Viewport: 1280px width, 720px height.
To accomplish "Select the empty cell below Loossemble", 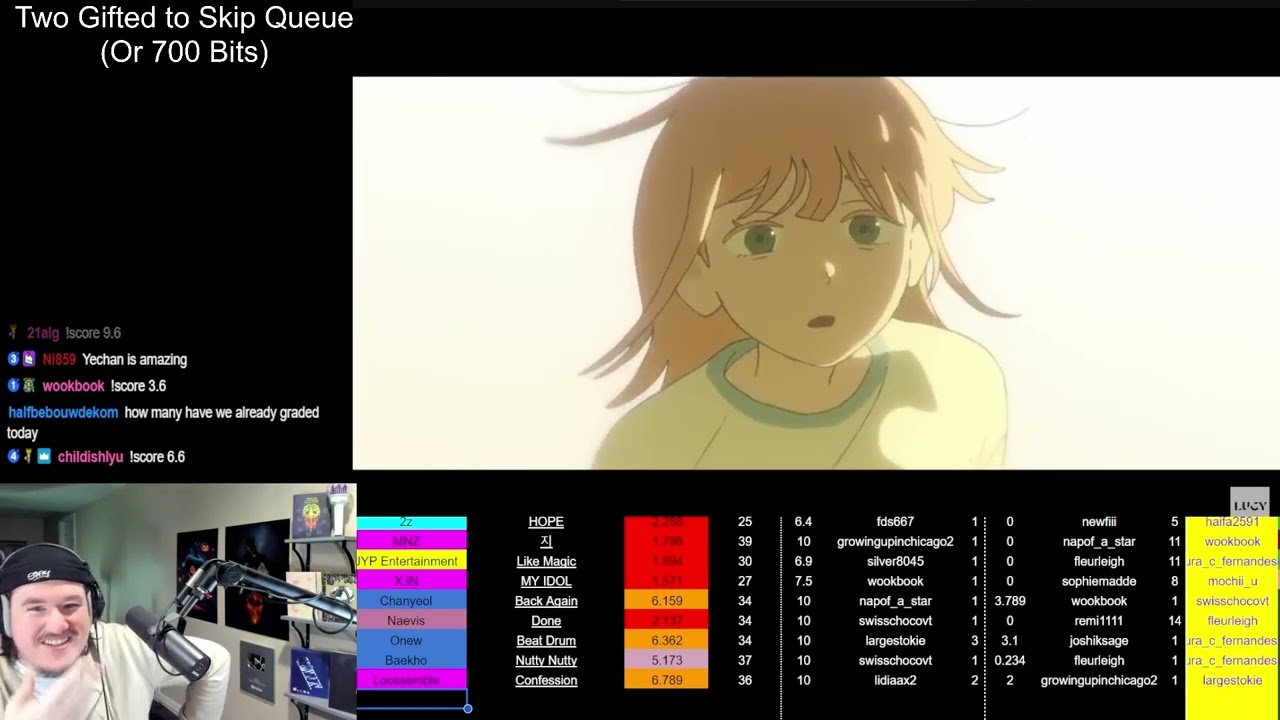I will [x=411, y=699].
